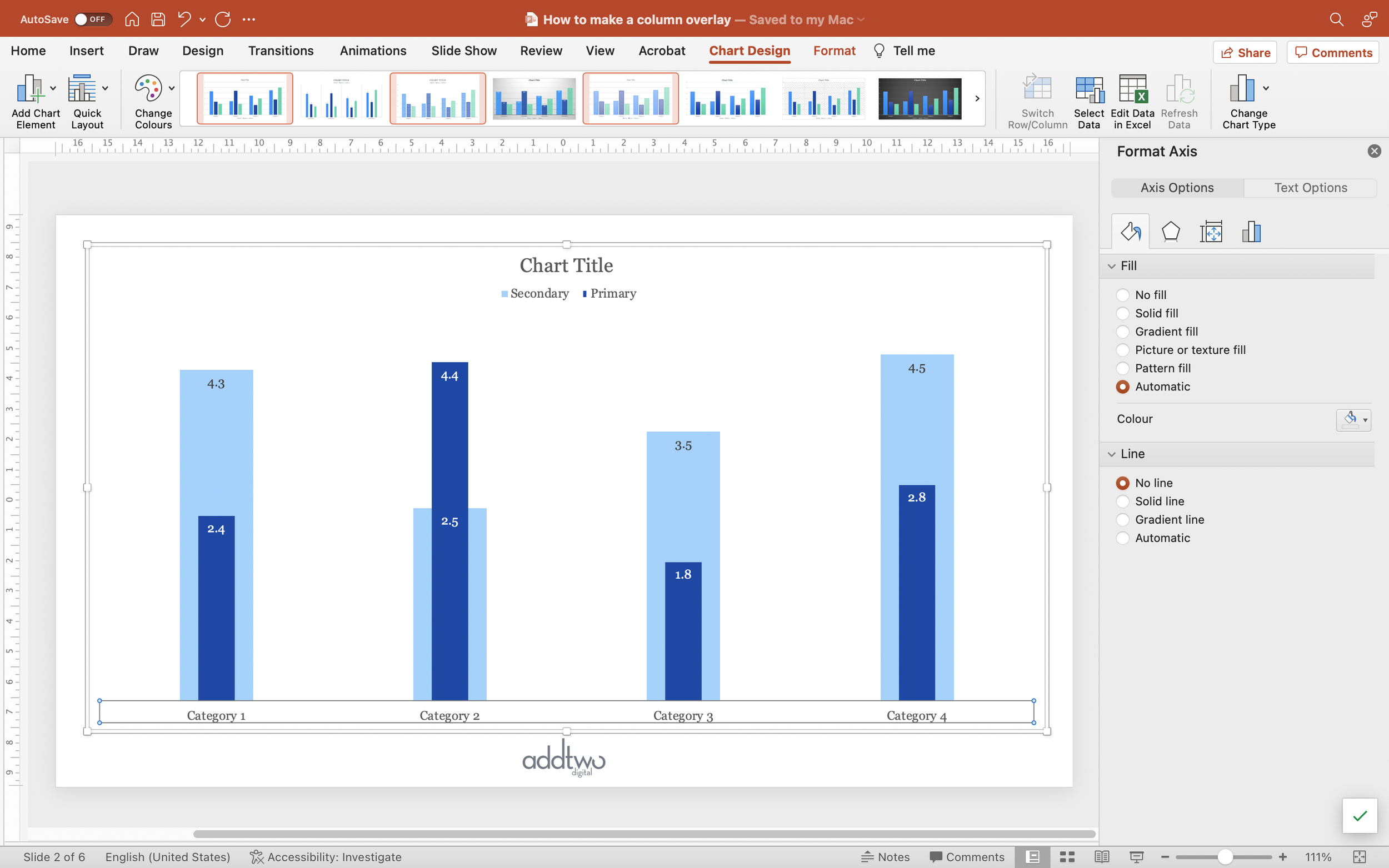
Task: Open the Size & Properties pane icon
Action: coord(1211,232)
